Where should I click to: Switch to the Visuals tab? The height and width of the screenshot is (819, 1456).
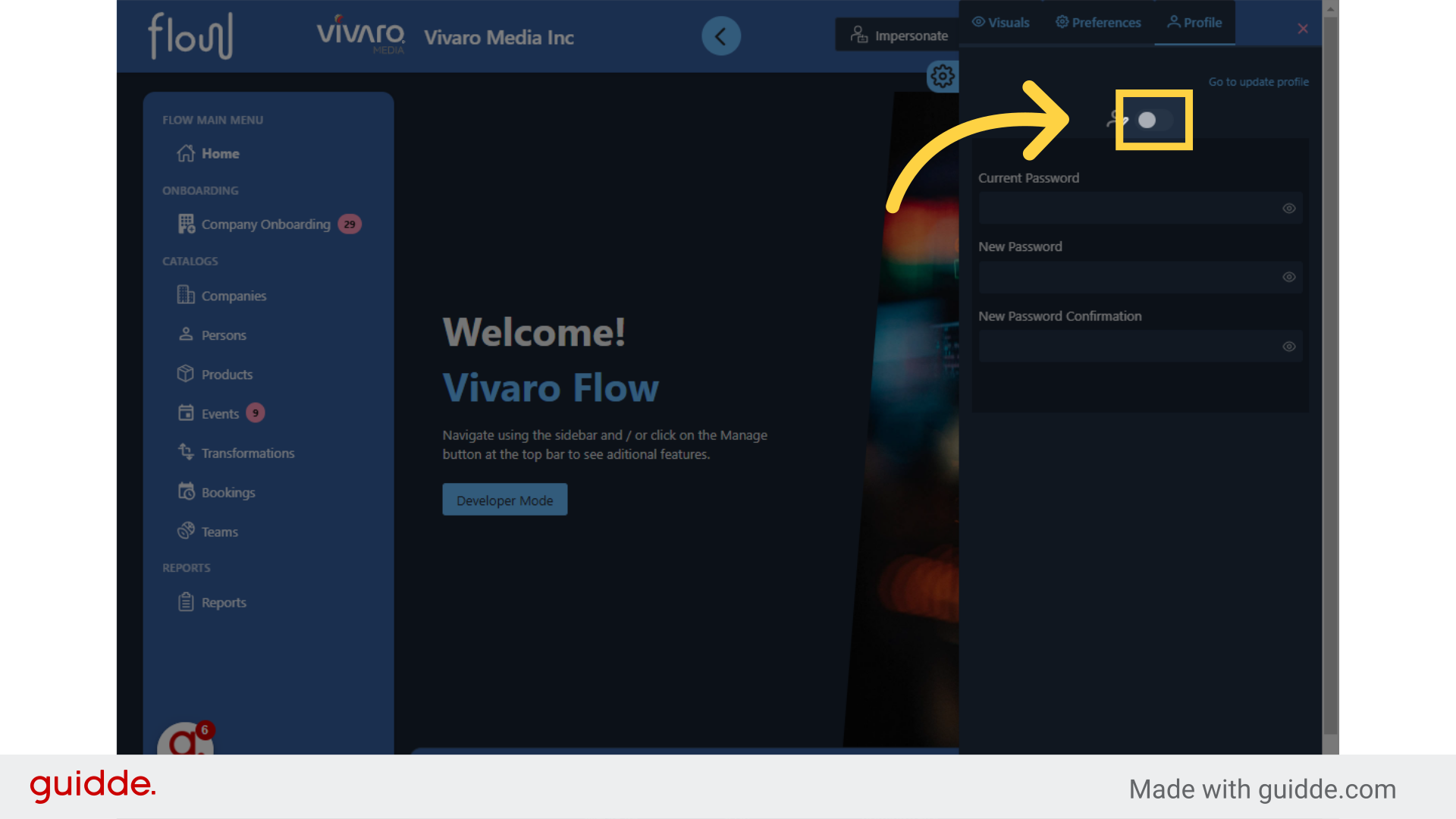(1001, 23)
